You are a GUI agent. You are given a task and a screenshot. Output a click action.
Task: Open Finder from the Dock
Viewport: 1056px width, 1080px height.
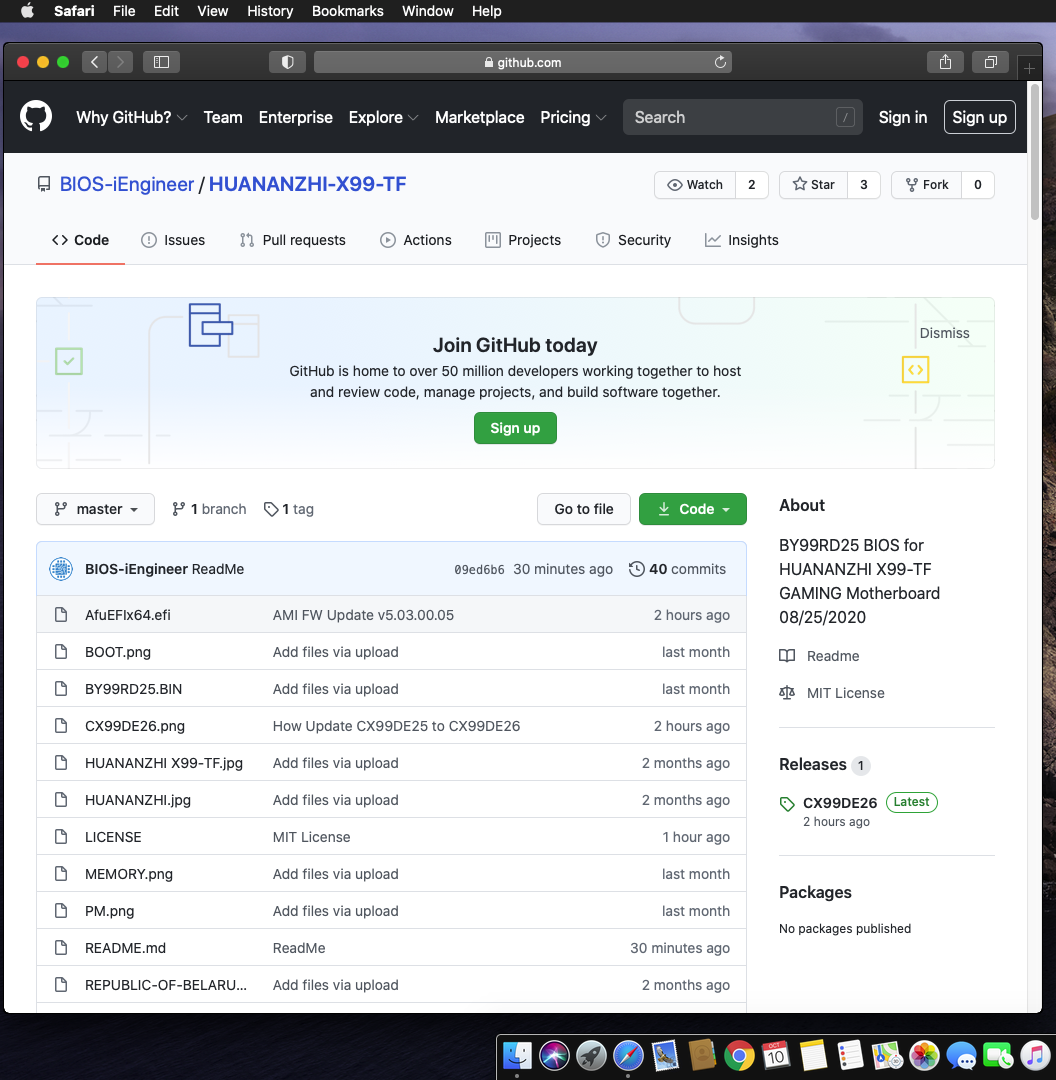[517, 1055]
